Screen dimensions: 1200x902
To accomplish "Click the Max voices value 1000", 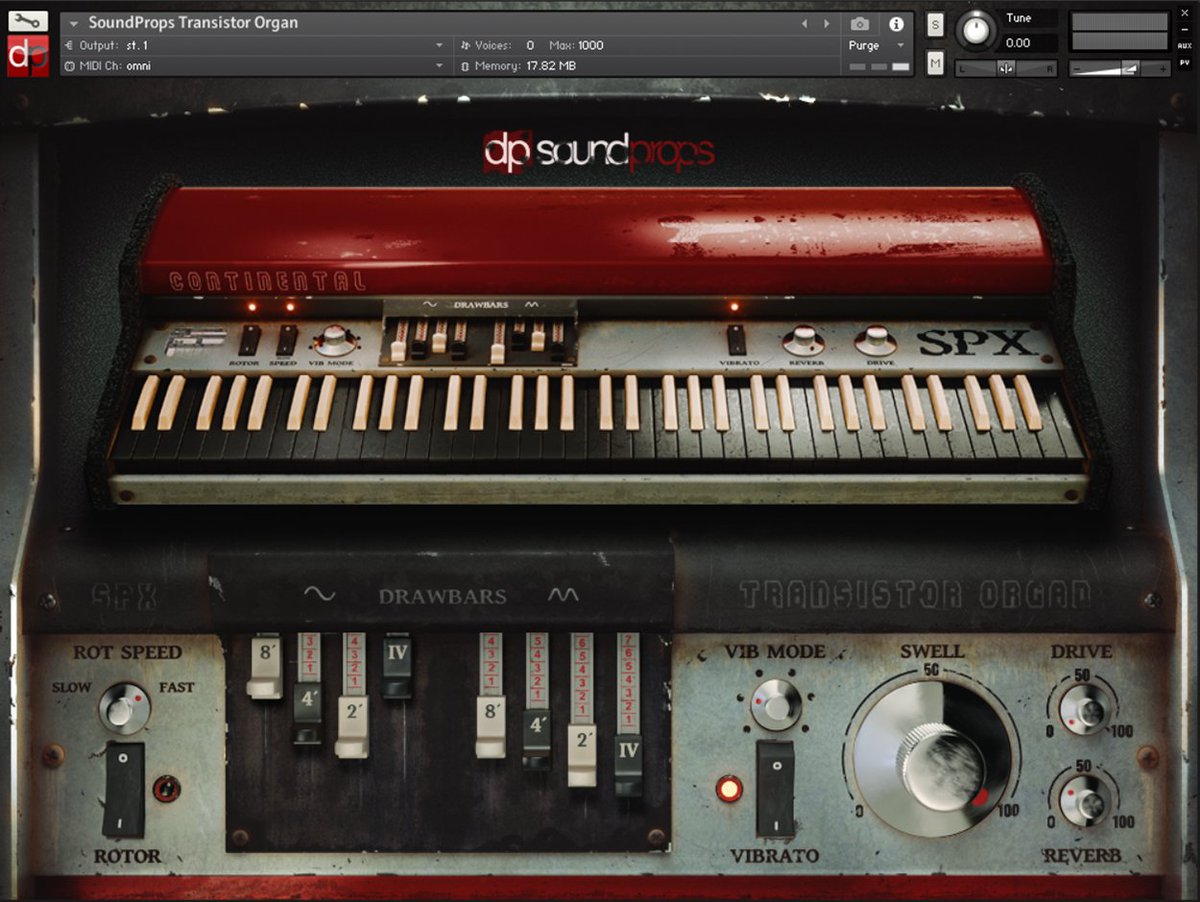I will click(590, 45).
